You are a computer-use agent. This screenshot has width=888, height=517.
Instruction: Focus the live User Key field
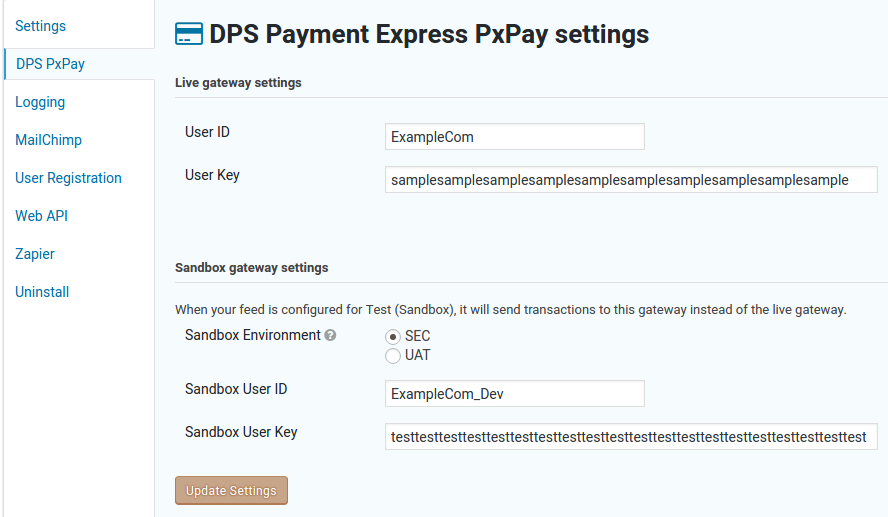pyautogui.click(x=631, y=180)
